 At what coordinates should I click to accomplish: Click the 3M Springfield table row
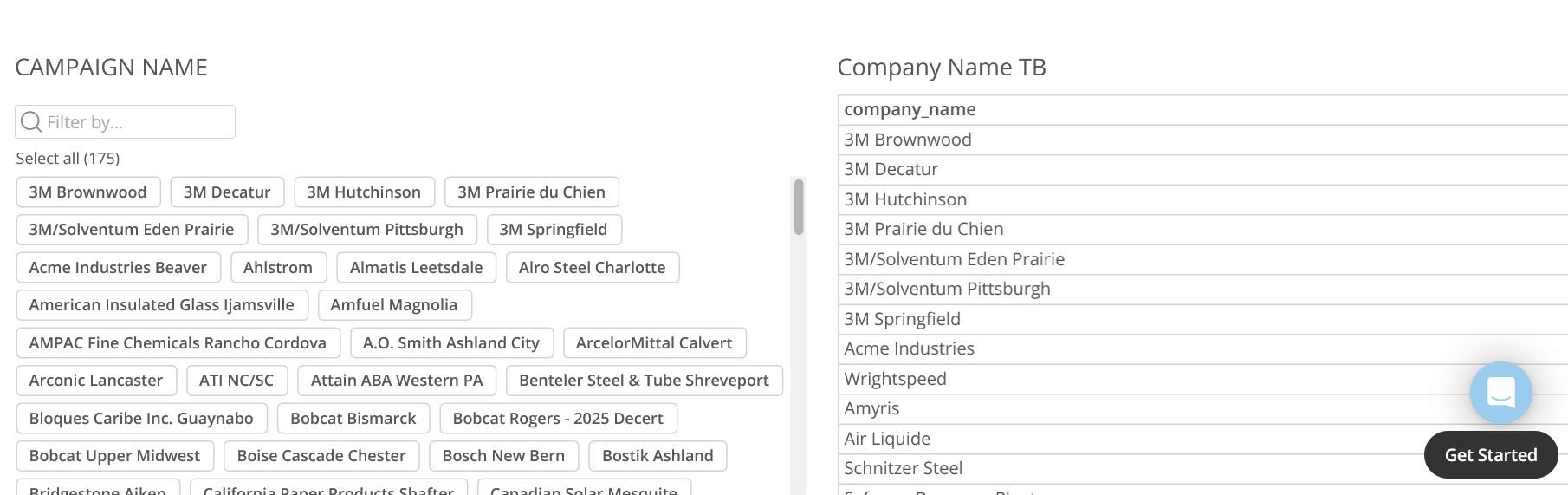click(1202, 319)
